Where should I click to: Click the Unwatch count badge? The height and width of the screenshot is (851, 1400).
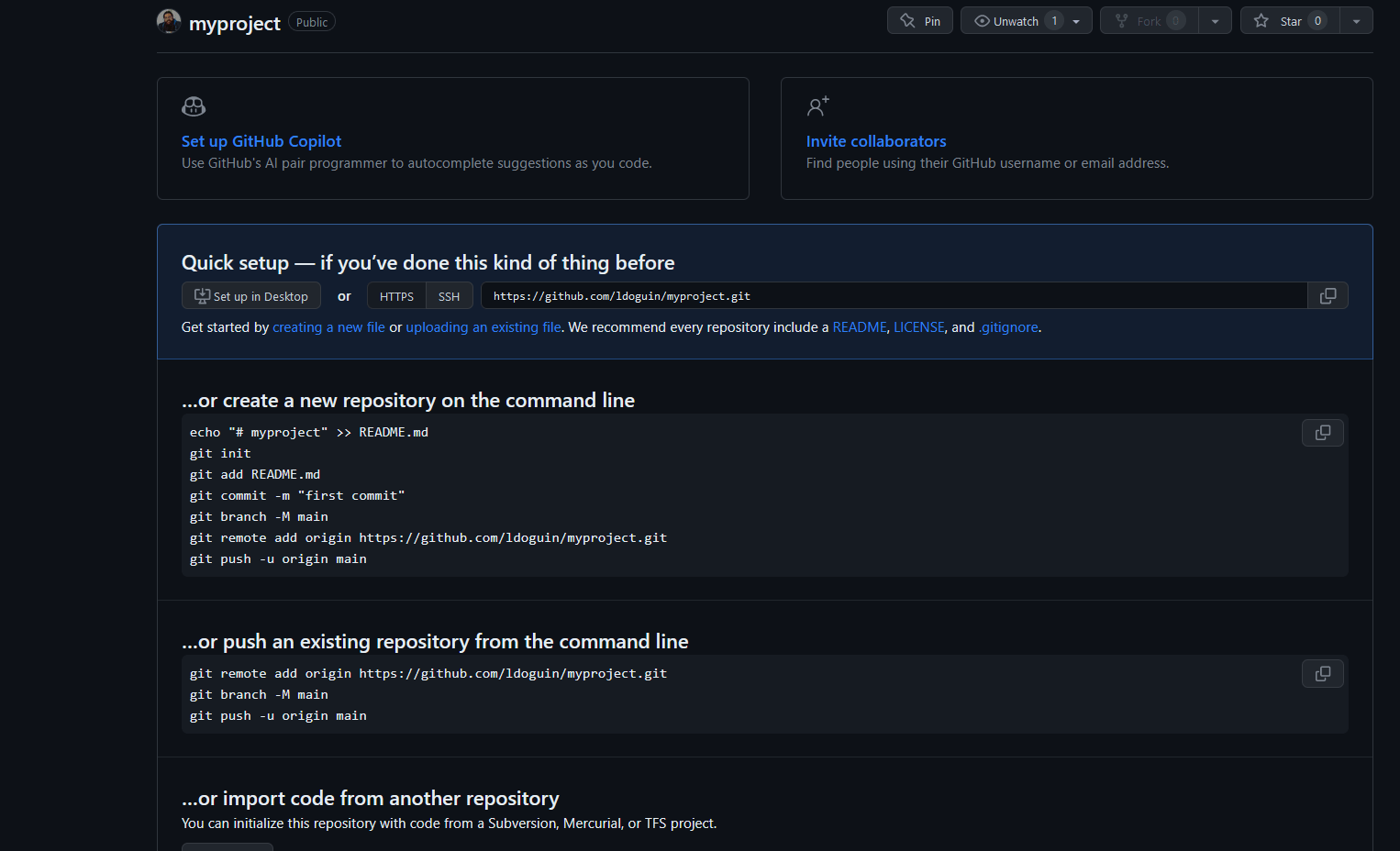click(x=1054, y=21)
